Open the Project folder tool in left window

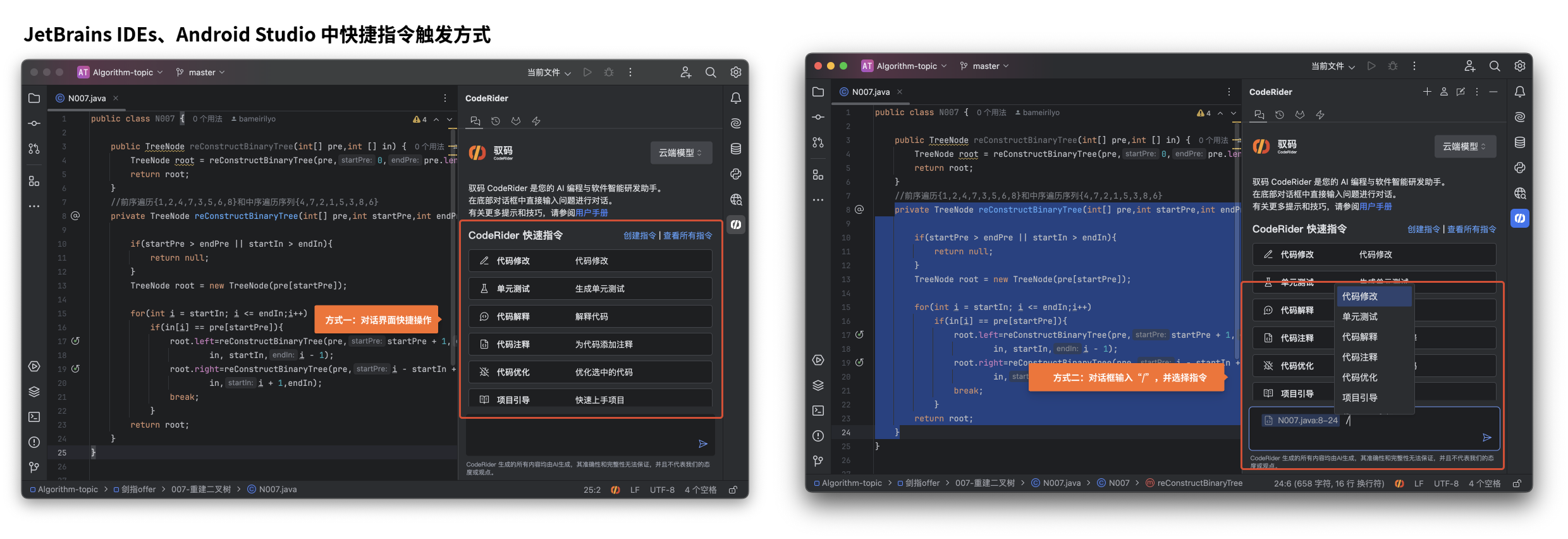[34, 98]
